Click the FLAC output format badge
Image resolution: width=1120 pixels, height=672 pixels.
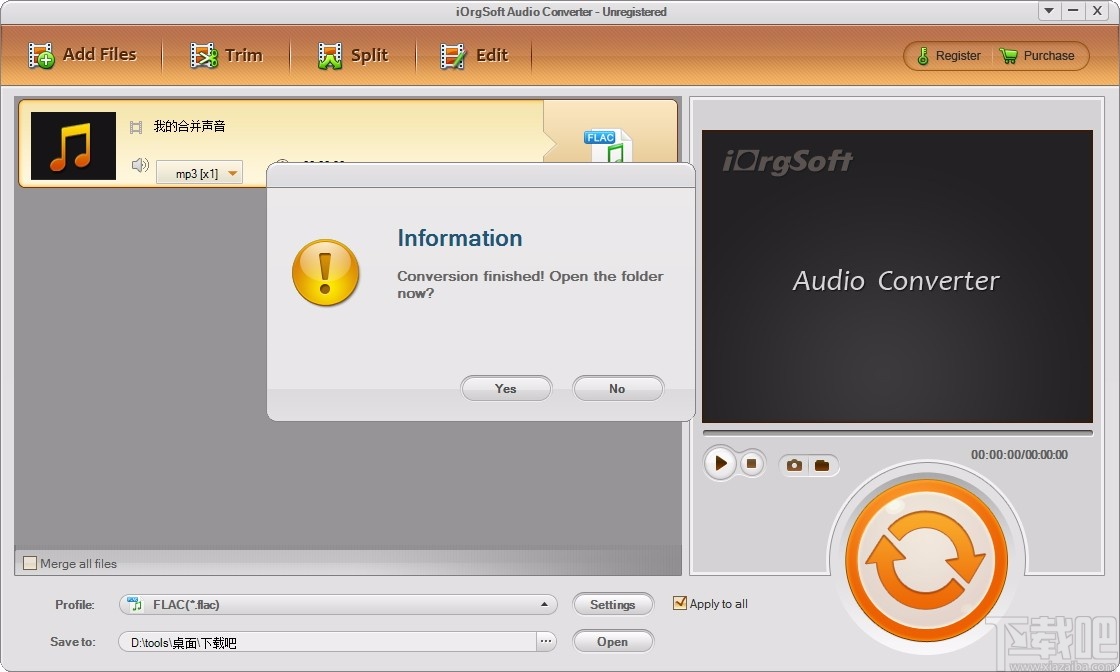pyautogui.click(x=605, y=142)
